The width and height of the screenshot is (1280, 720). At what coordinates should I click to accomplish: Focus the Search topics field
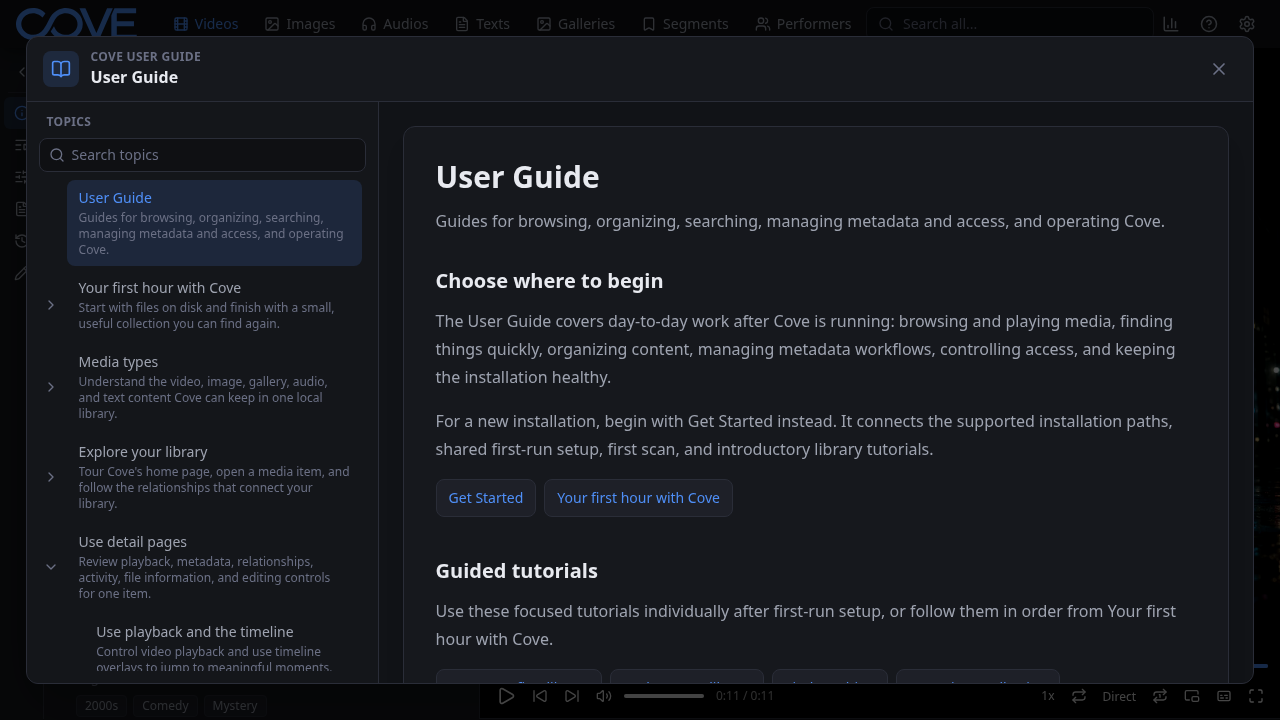(202, 155)
